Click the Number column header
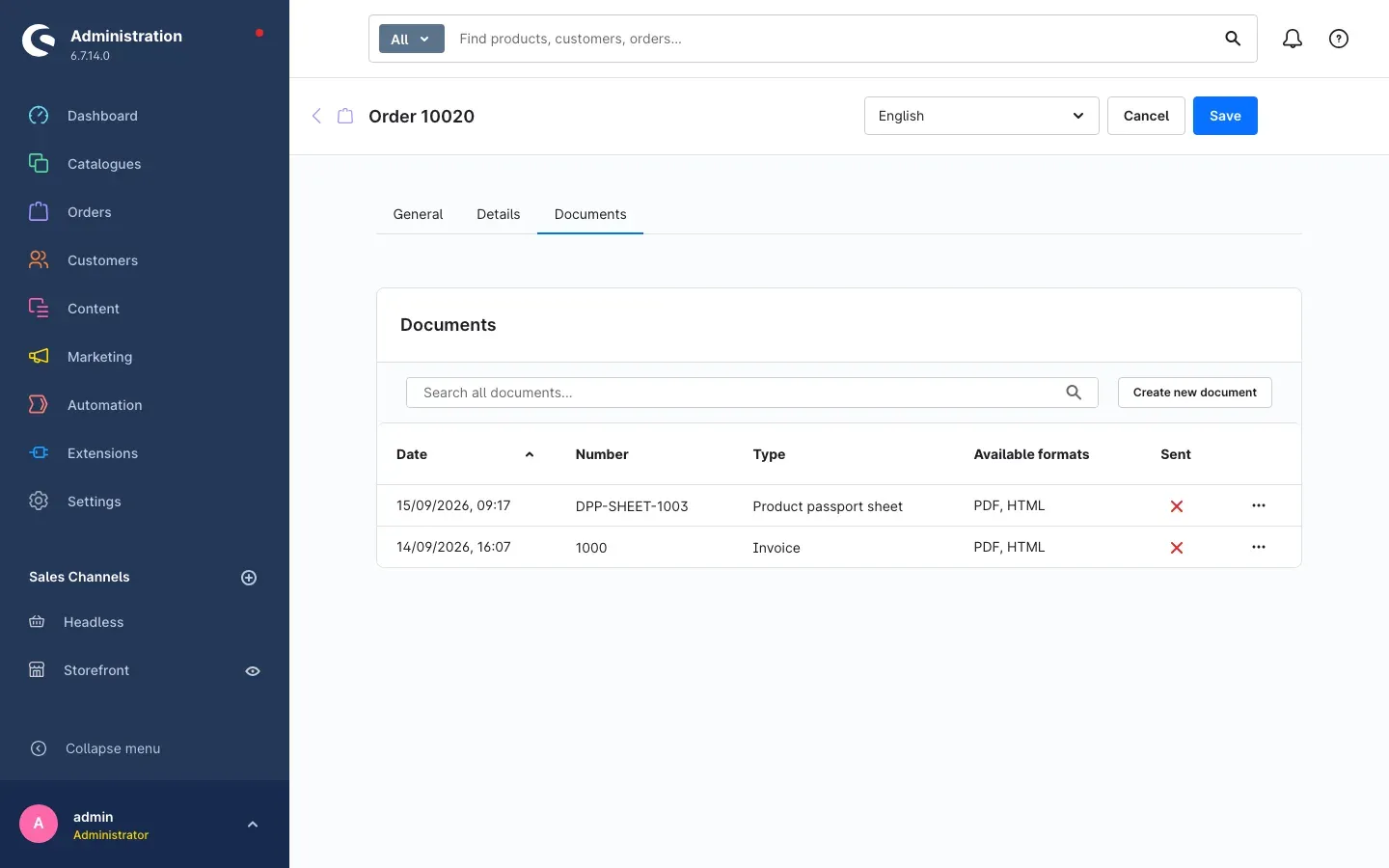This screenshot has height=868, width=1389. pos(602,454)
